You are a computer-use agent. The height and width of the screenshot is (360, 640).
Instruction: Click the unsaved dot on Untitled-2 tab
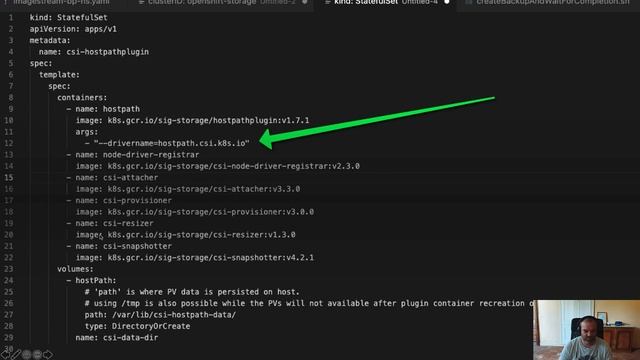coord(304,2)
